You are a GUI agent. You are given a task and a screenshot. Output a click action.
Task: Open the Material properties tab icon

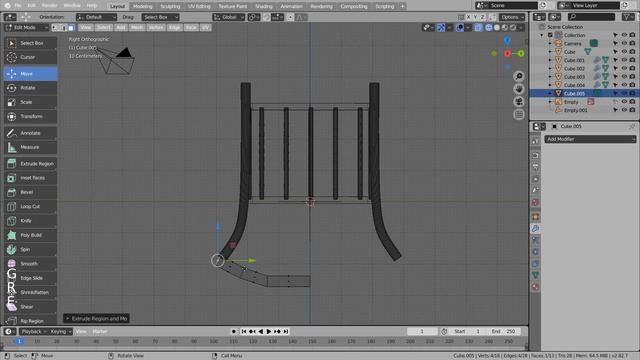tap(536, 287)
